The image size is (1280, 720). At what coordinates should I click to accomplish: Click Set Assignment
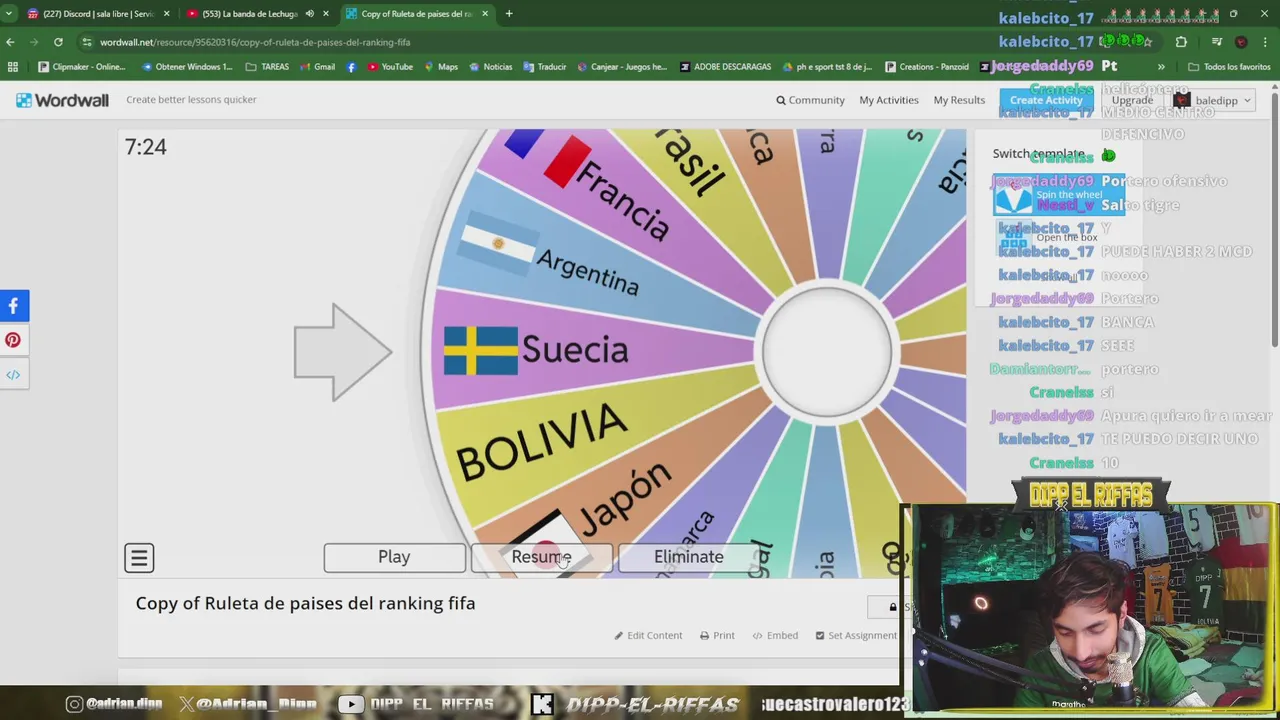click(x=856, y=635)
